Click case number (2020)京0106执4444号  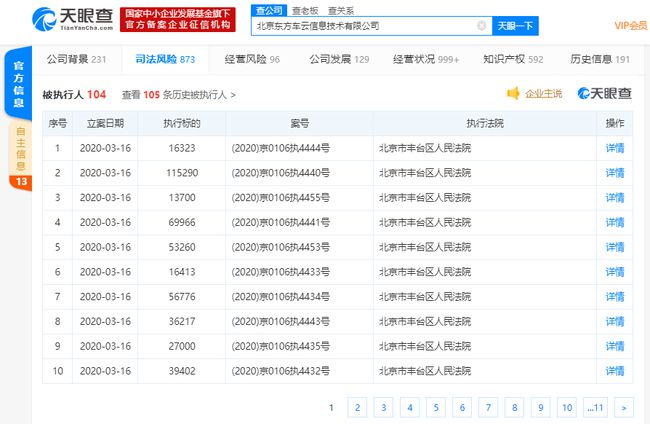pyautogui.click(x=281, y=148)
